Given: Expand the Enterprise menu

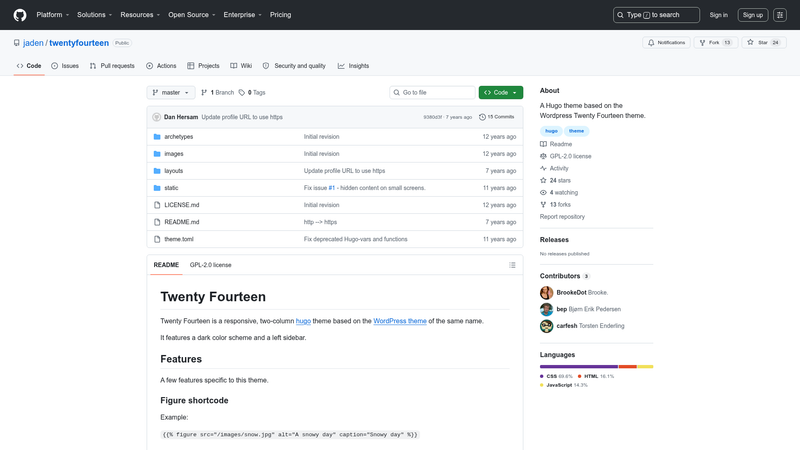Looking at the screenshot, I should click(242, 15).
